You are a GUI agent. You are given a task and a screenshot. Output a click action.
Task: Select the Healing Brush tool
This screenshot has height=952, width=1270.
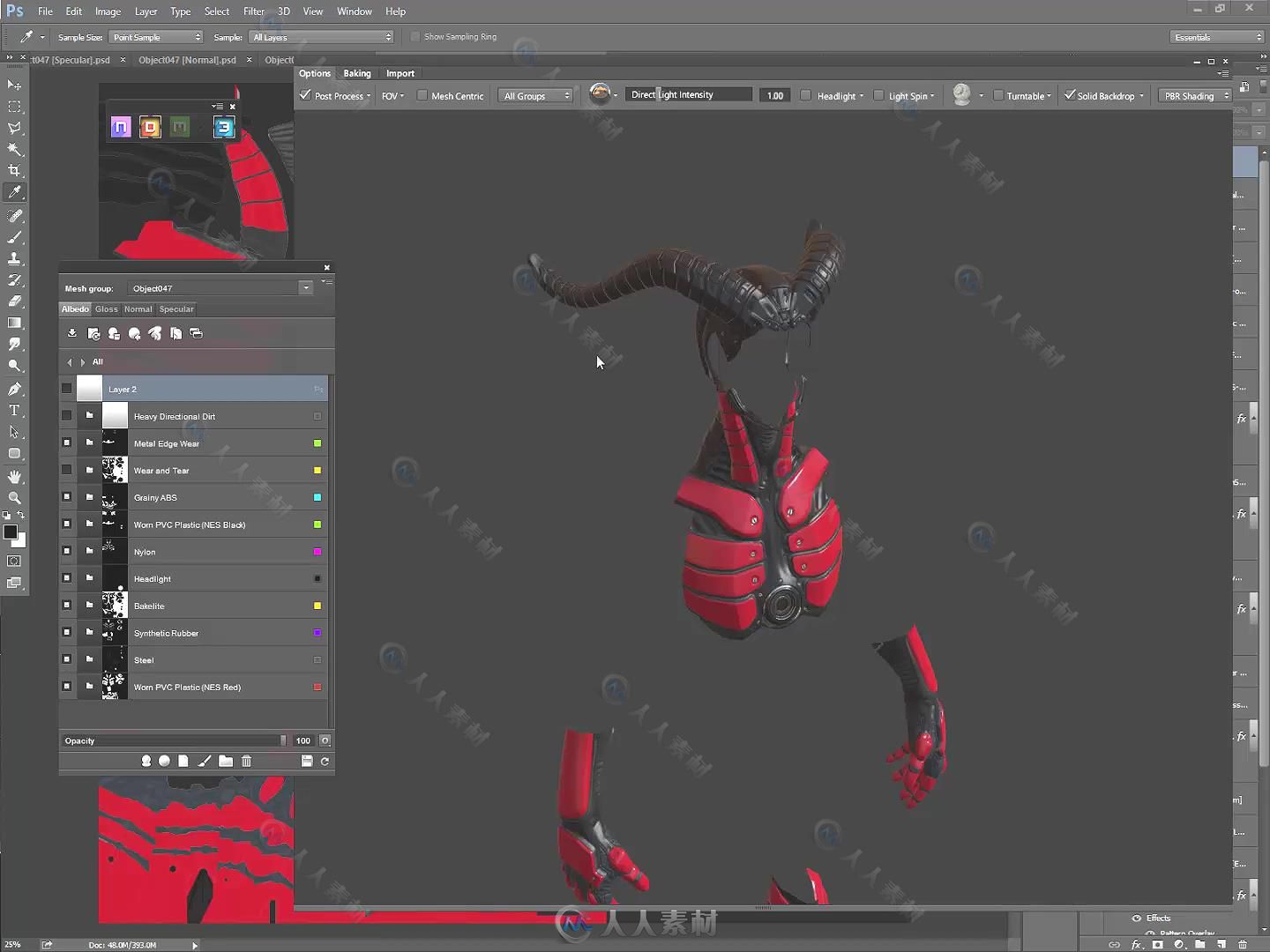coord(14,216)
